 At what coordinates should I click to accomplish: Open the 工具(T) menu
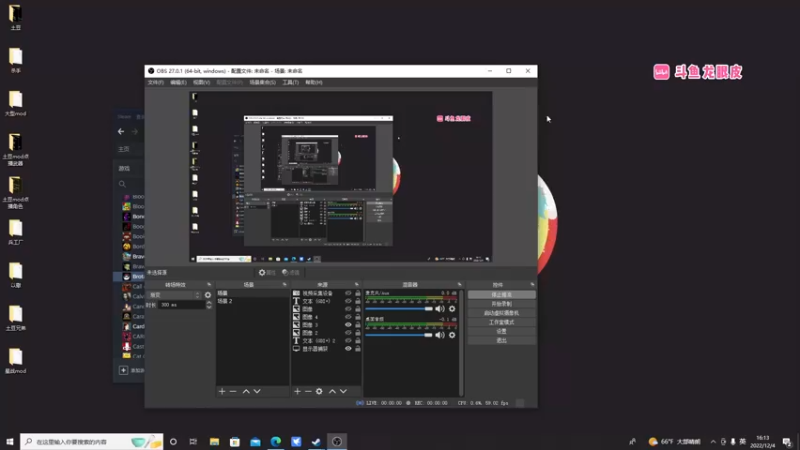pos(290,82)
